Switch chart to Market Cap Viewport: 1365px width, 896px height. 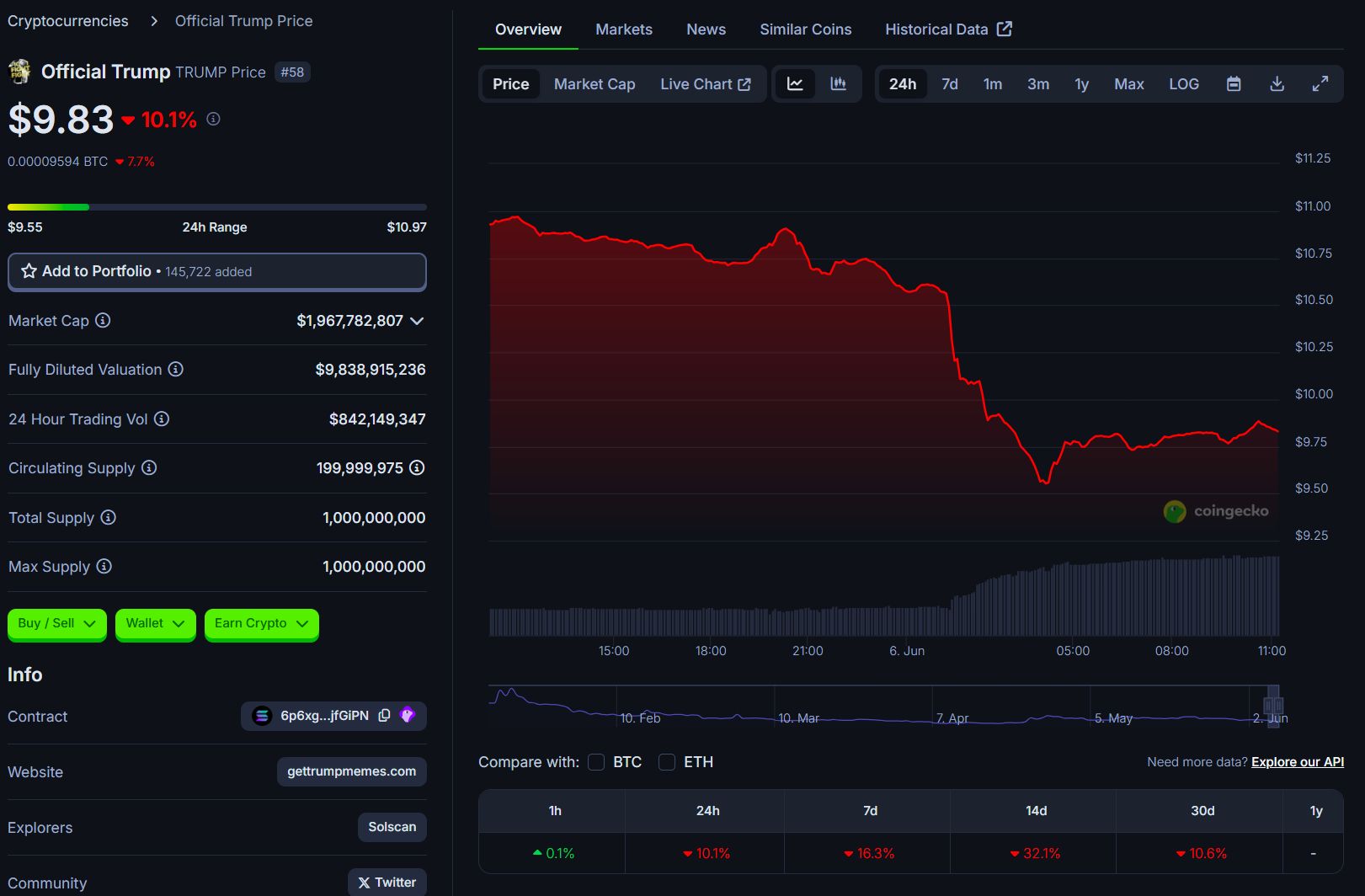(595, 83)
